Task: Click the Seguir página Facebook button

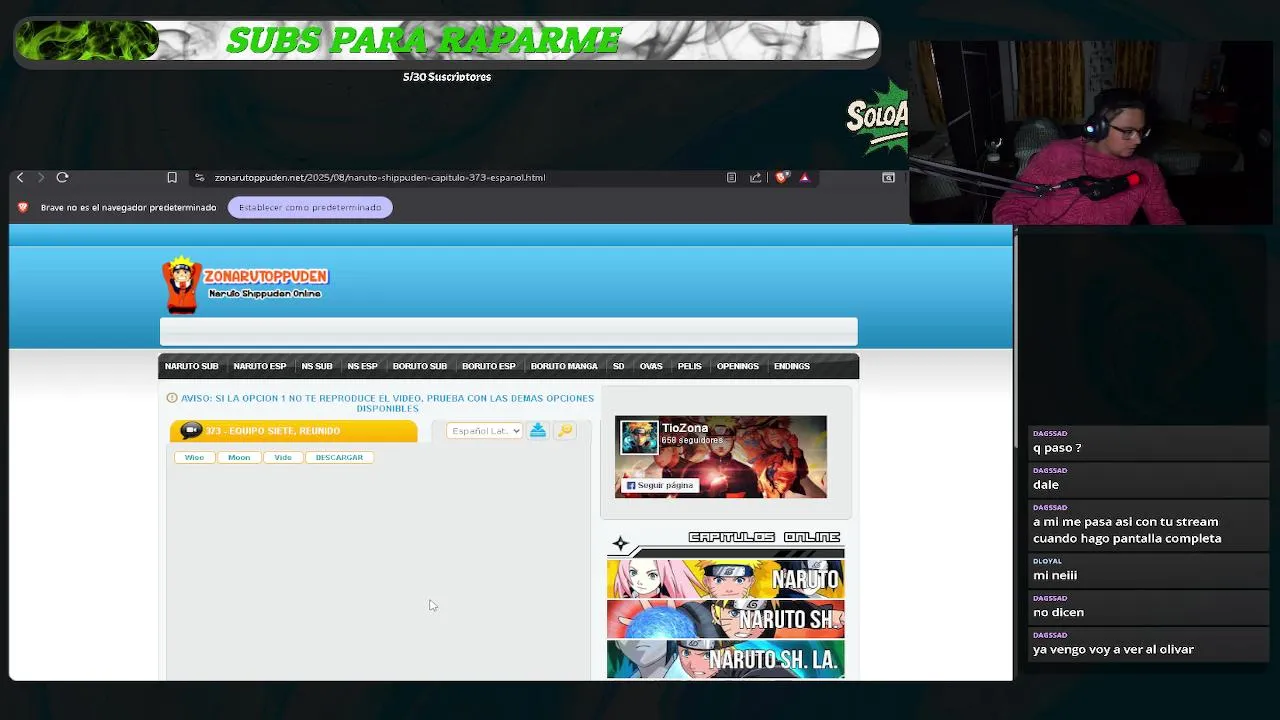Action: pos(659,485)
